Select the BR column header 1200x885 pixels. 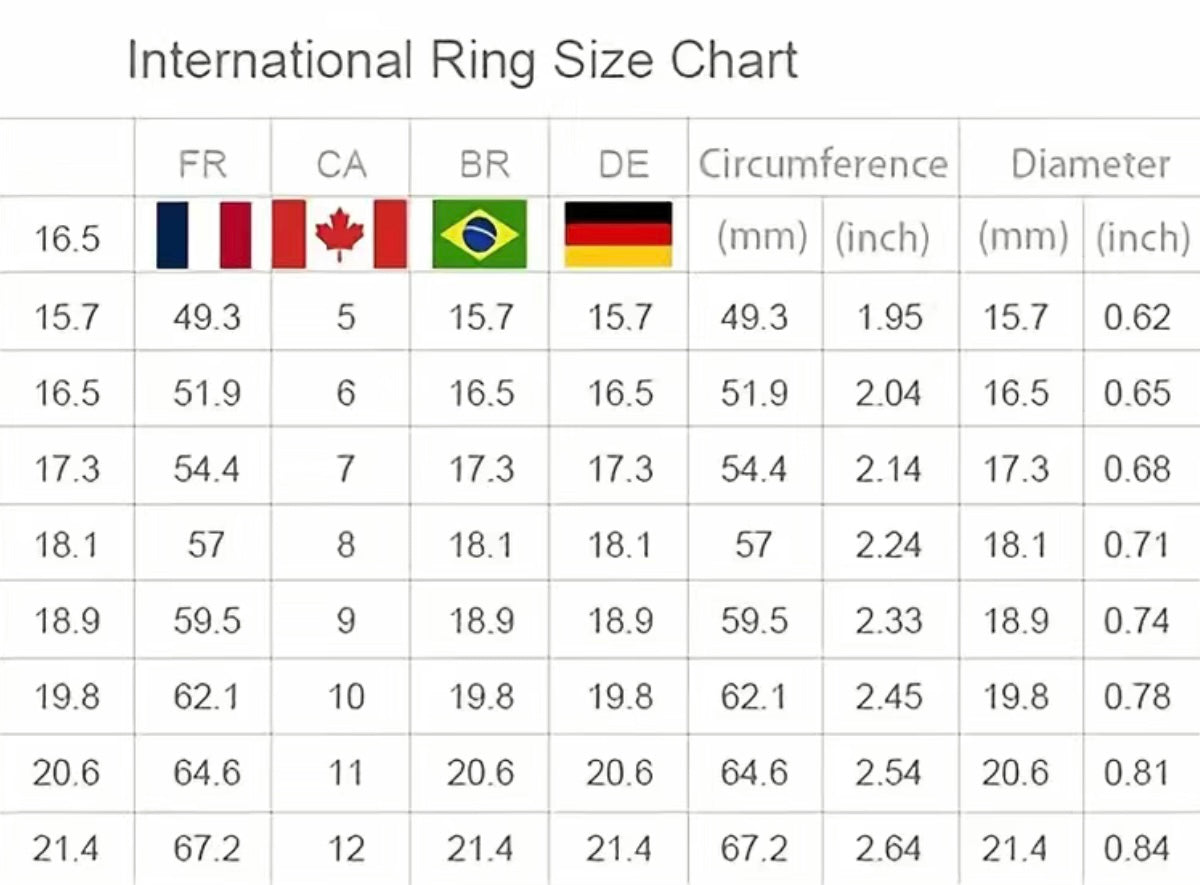[484, 165]
